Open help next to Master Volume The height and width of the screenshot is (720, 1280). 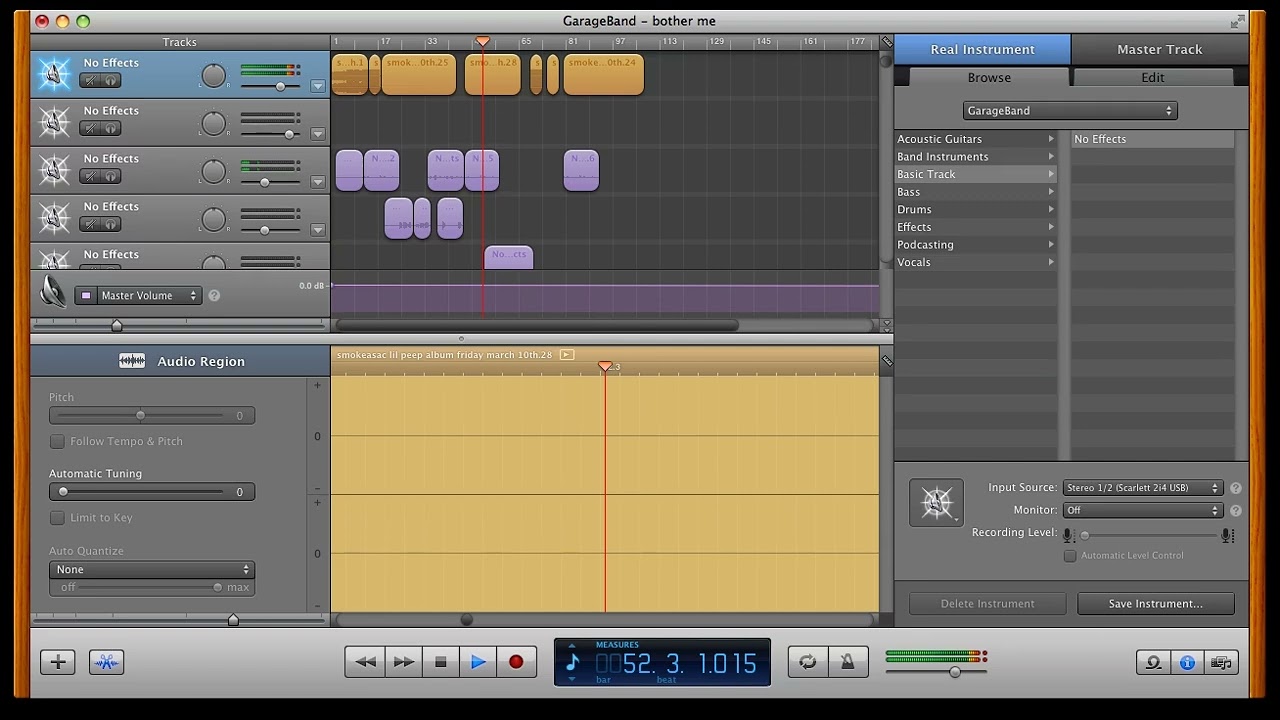pos(214,296)
